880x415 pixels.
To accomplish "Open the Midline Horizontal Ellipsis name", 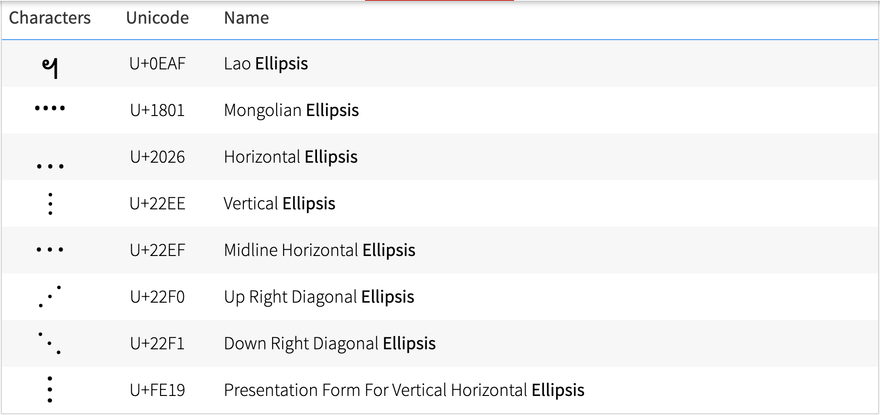I will 319,250.
